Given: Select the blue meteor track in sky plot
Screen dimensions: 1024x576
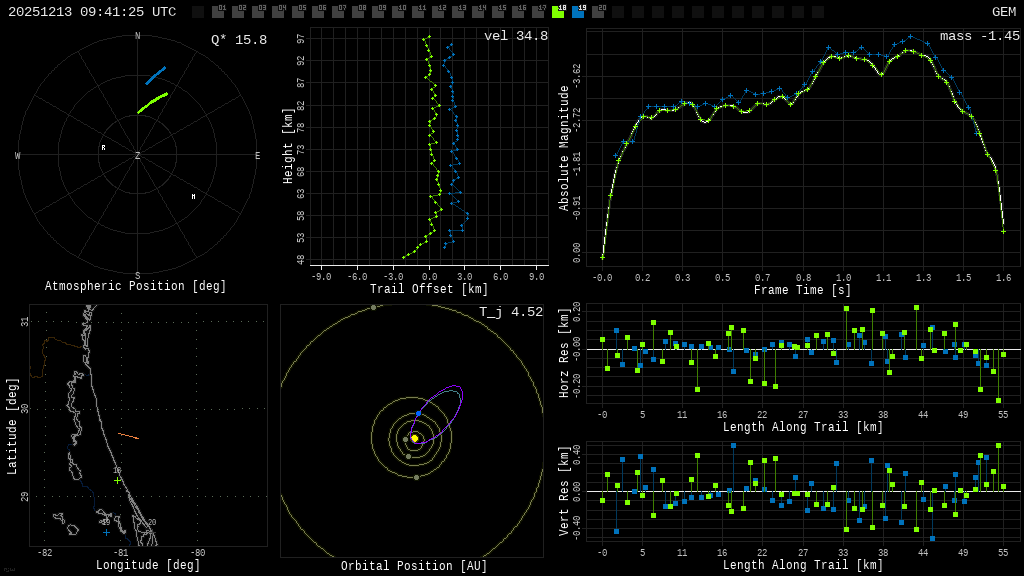Looking at the screenshot, I should (155, 76).
